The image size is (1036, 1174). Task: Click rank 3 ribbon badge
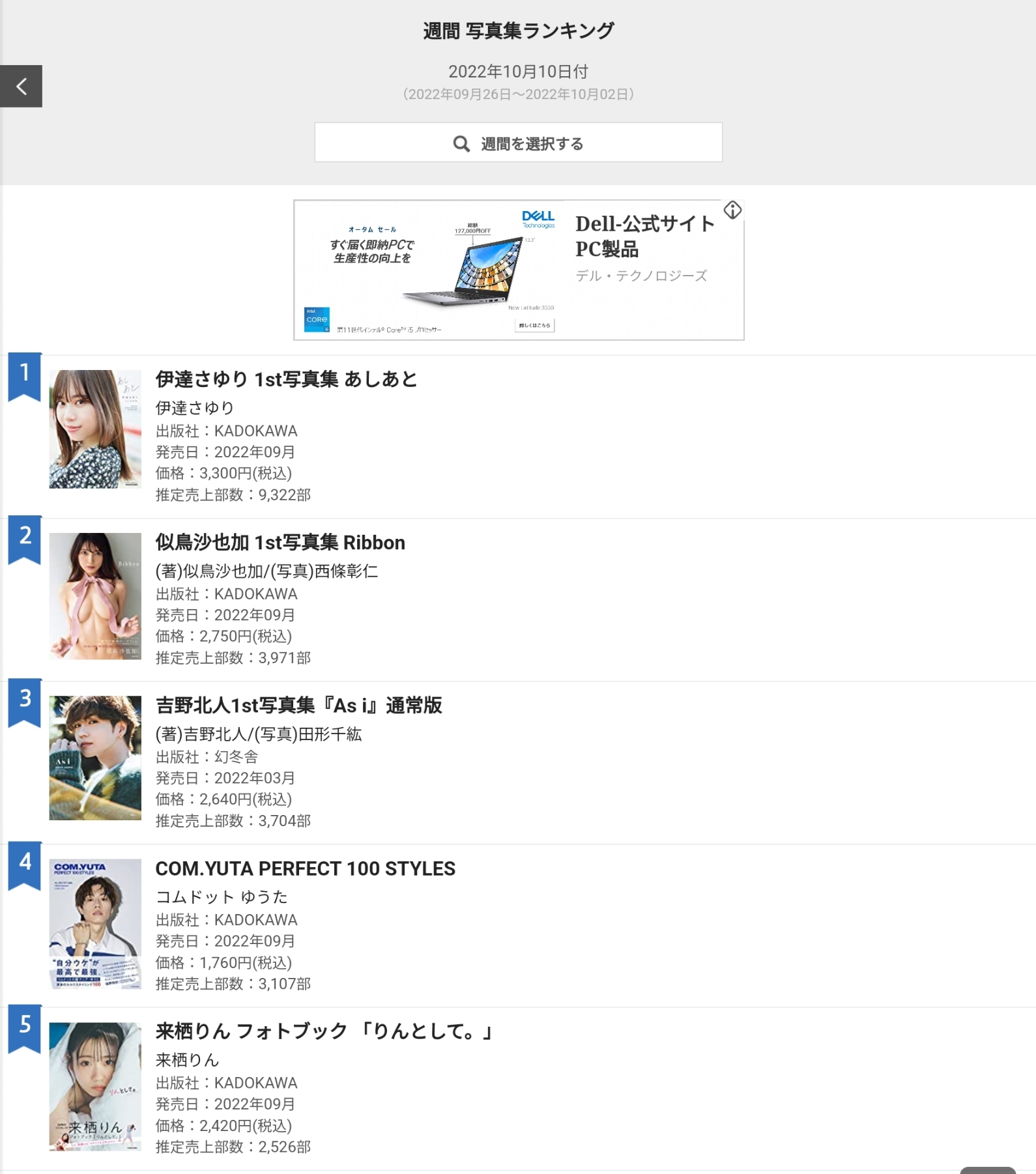25,703
